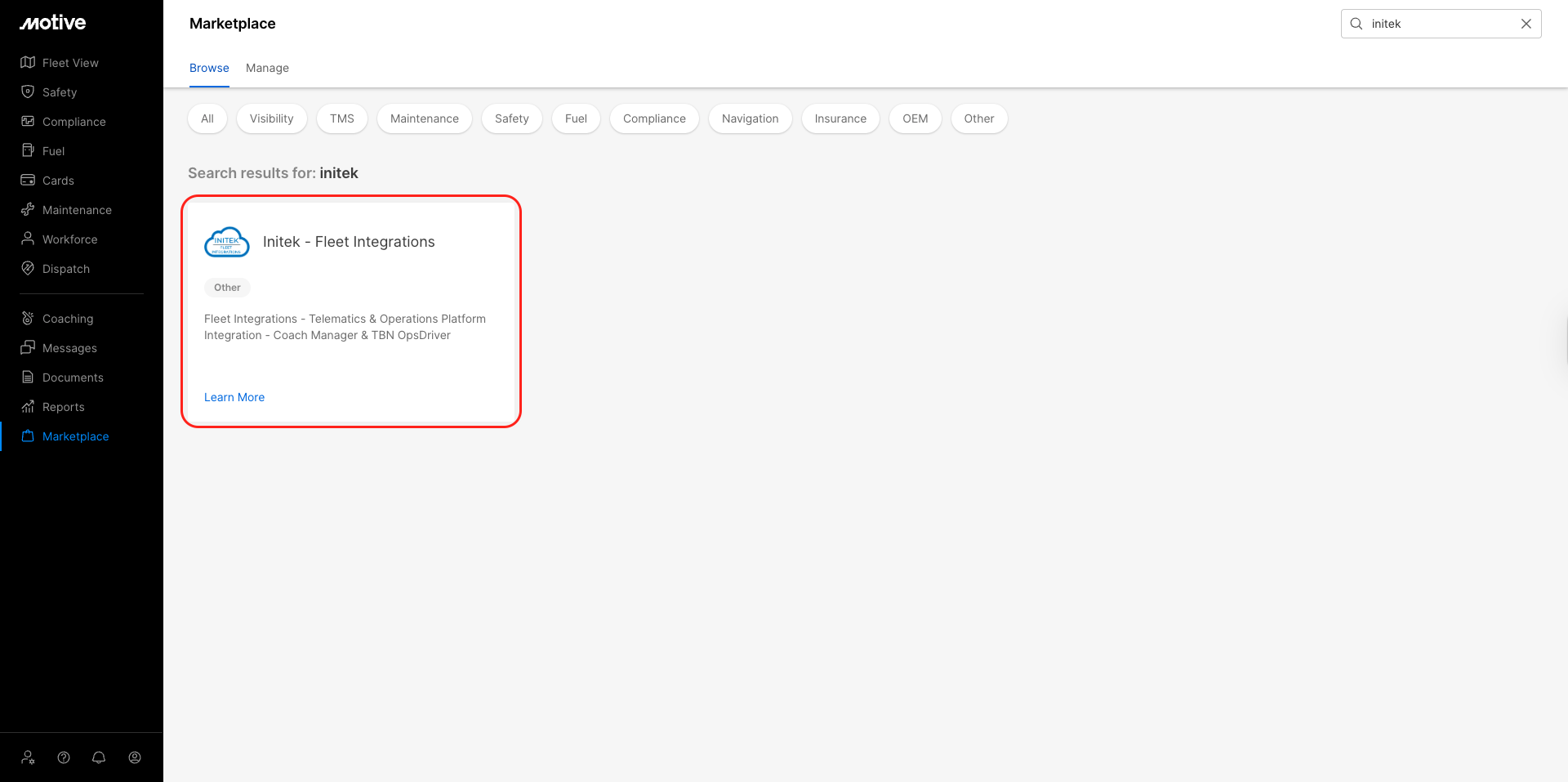1568x782 pixels.
Task: Click the Search results for initek heading
Action: tap(273, 173)
